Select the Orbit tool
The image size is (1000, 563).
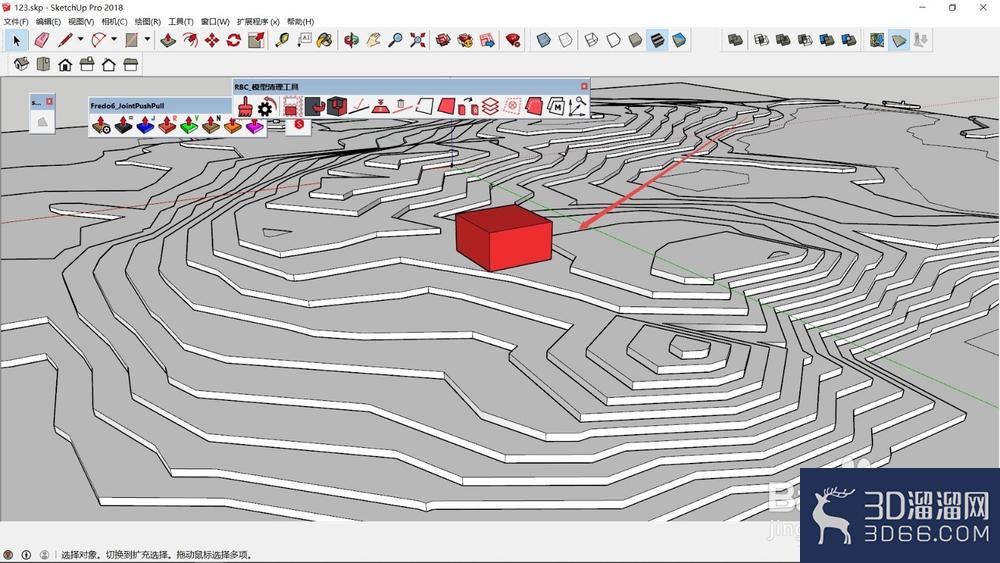click(x=351, y=40)
